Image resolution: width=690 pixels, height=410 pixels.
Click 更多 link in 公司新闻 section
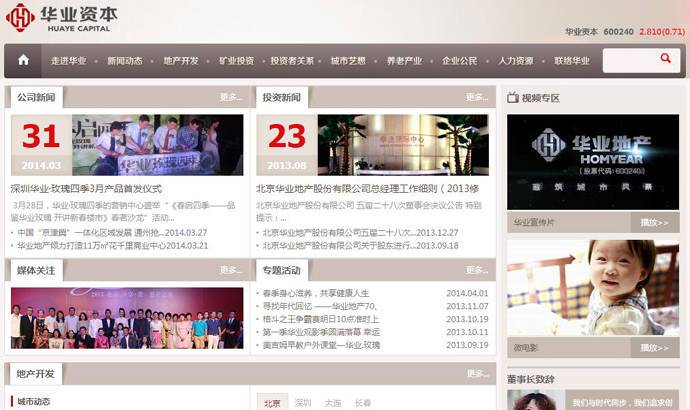[x=230, y=98]
